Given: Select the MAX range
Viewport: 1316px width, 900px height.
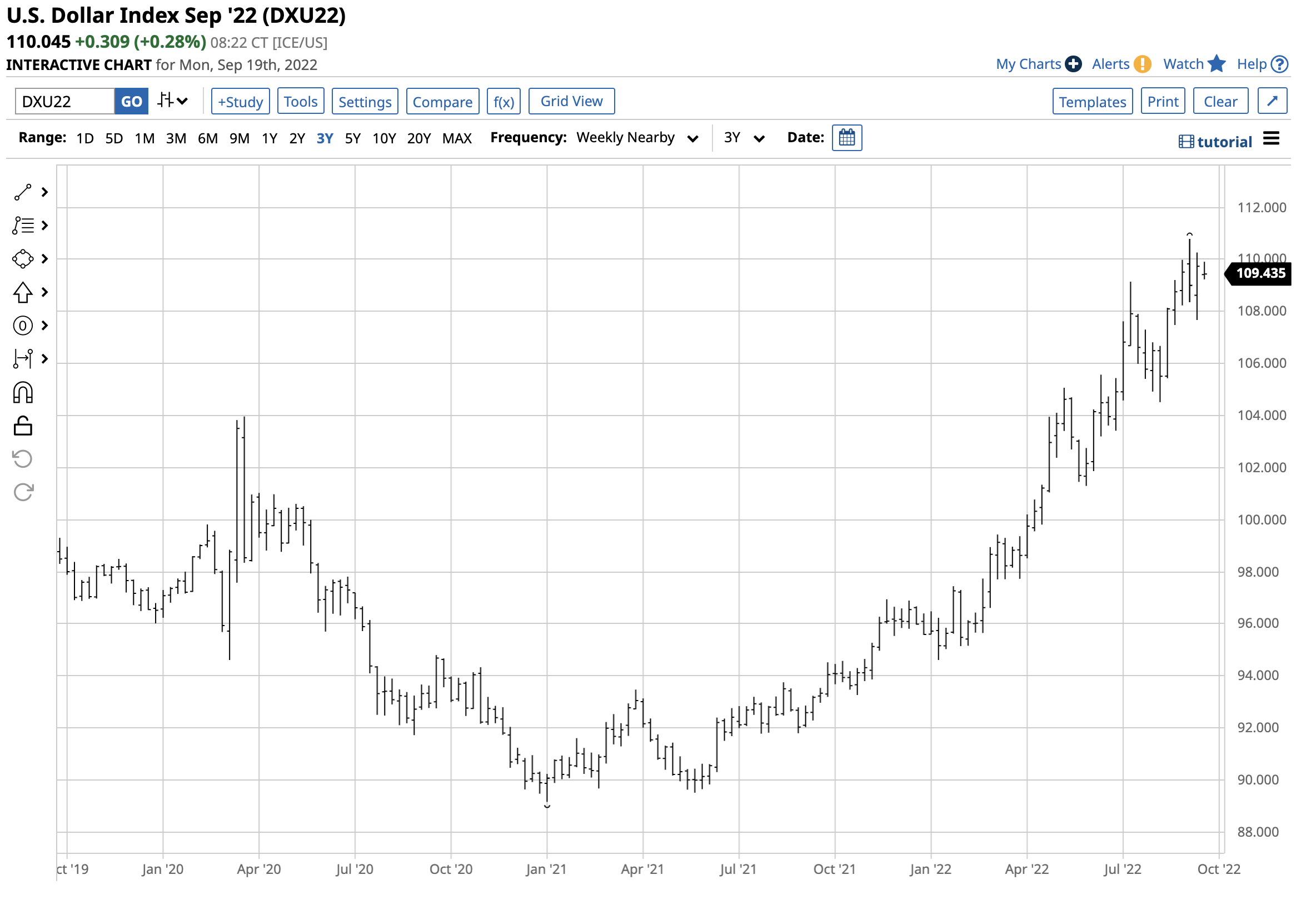Looking at the screenshot, I should [457, 139].
